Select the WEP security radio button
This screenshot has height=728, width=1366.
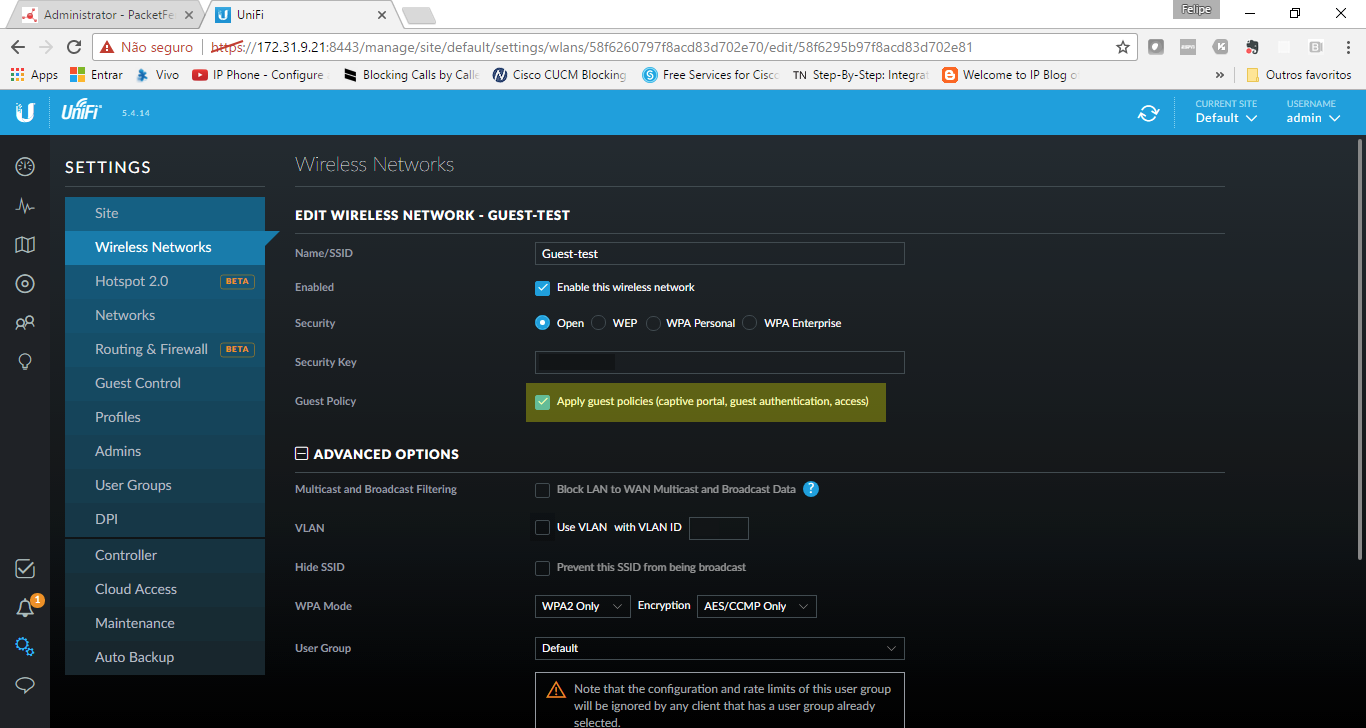[598, 323]
